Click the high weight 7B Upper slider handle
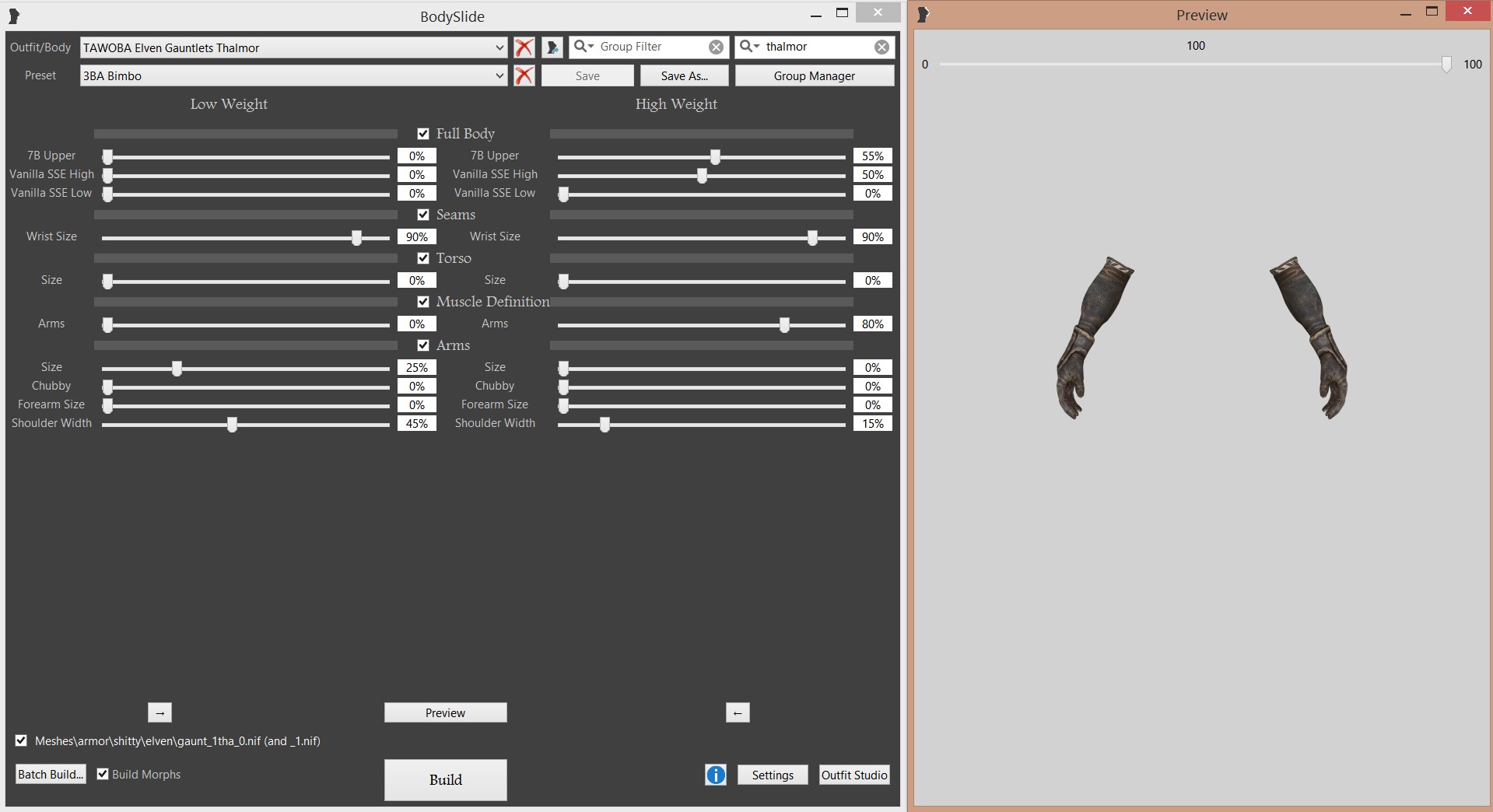Viewport: 1493px width, 812px height. [x=715, y=157]
